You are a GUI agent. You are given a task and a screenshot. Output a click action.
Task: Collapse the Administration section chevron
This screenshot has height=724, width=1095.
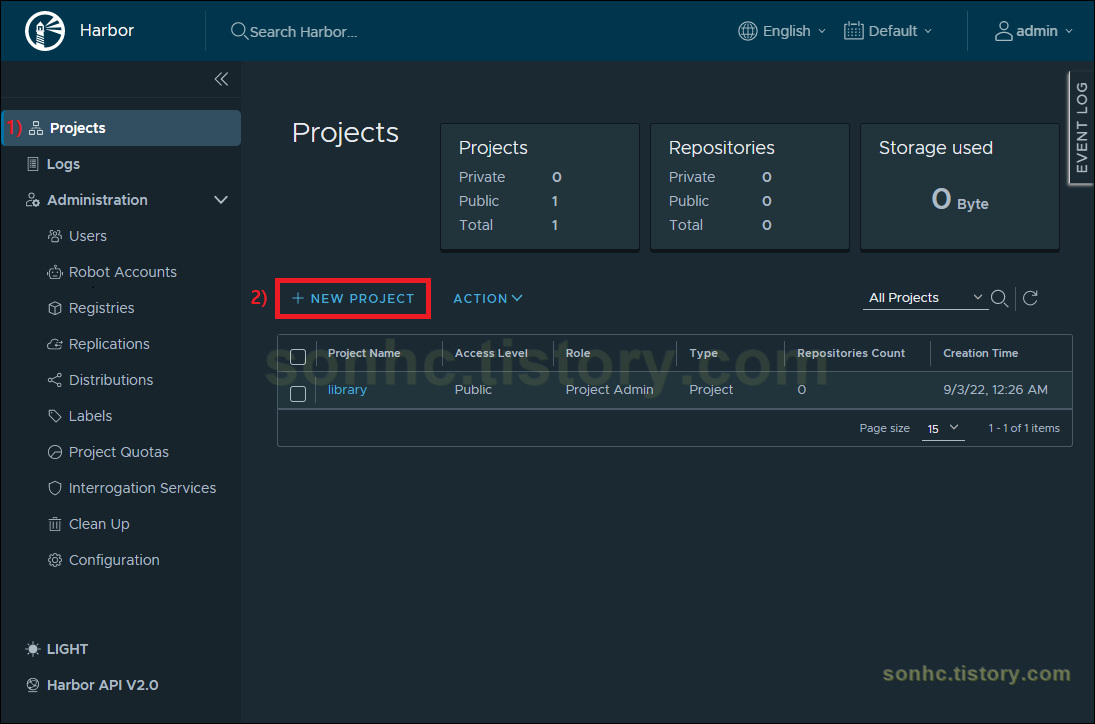click(x=221, y=200)
